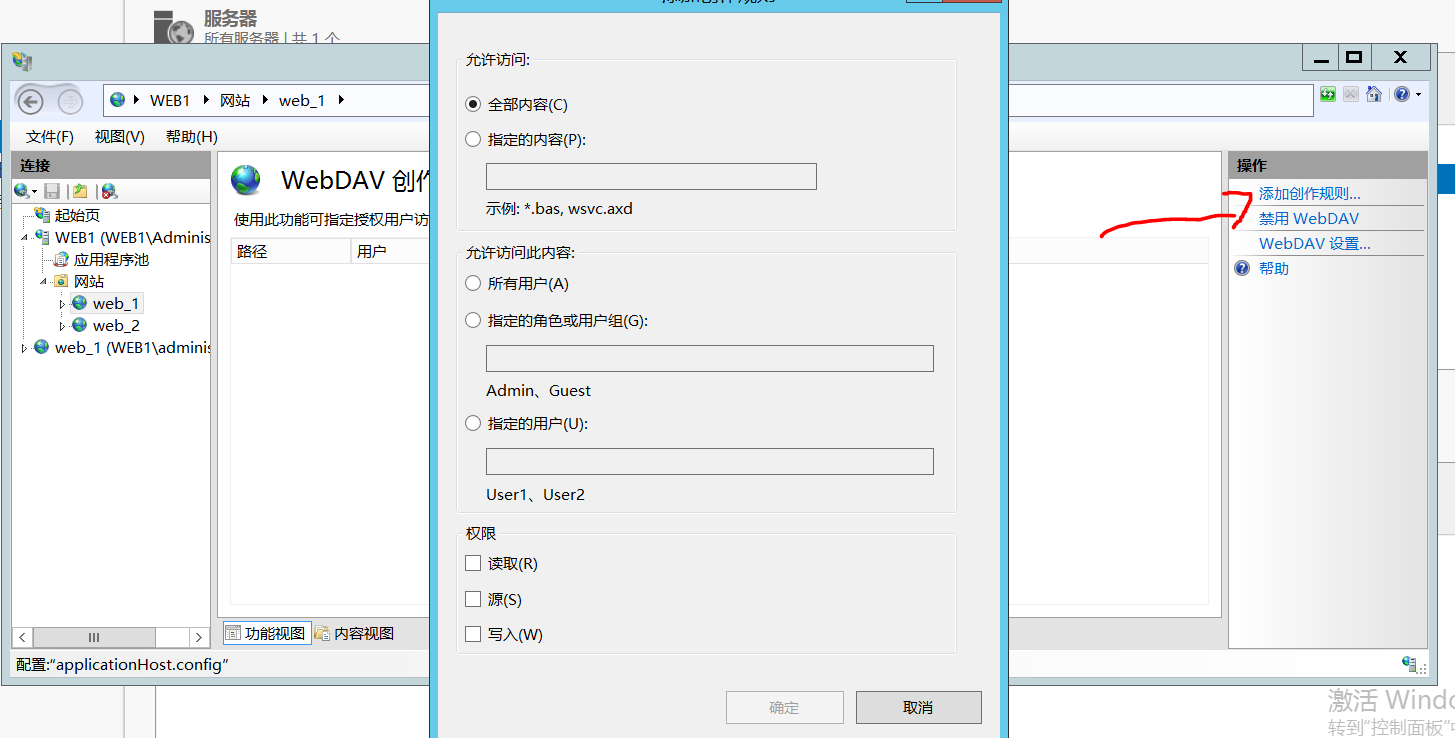Click the arrow after web_1 in address bar
Viewport: 1455px width, 738px height.
click(x=341, y=100)
